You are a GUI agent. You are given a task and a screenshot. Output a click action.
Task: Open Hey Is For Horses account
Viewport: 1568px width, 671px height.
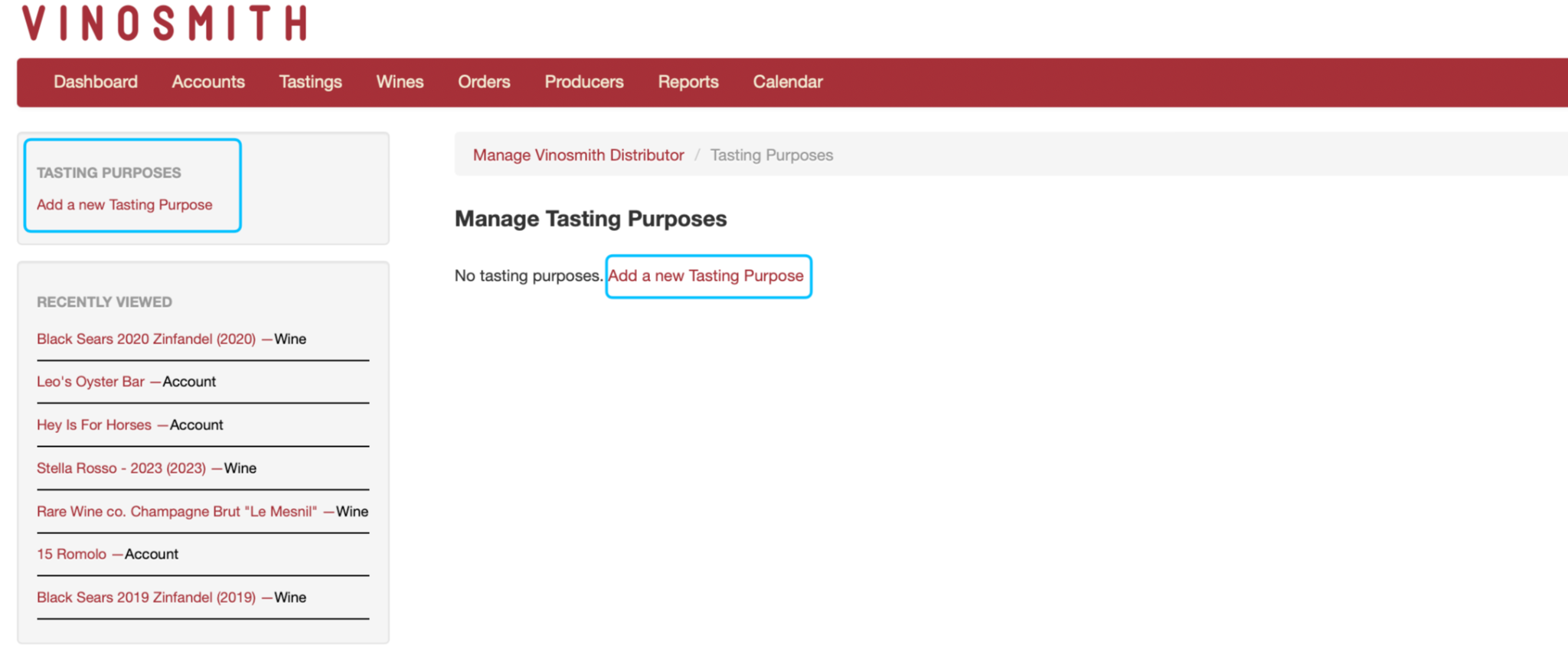94,425
